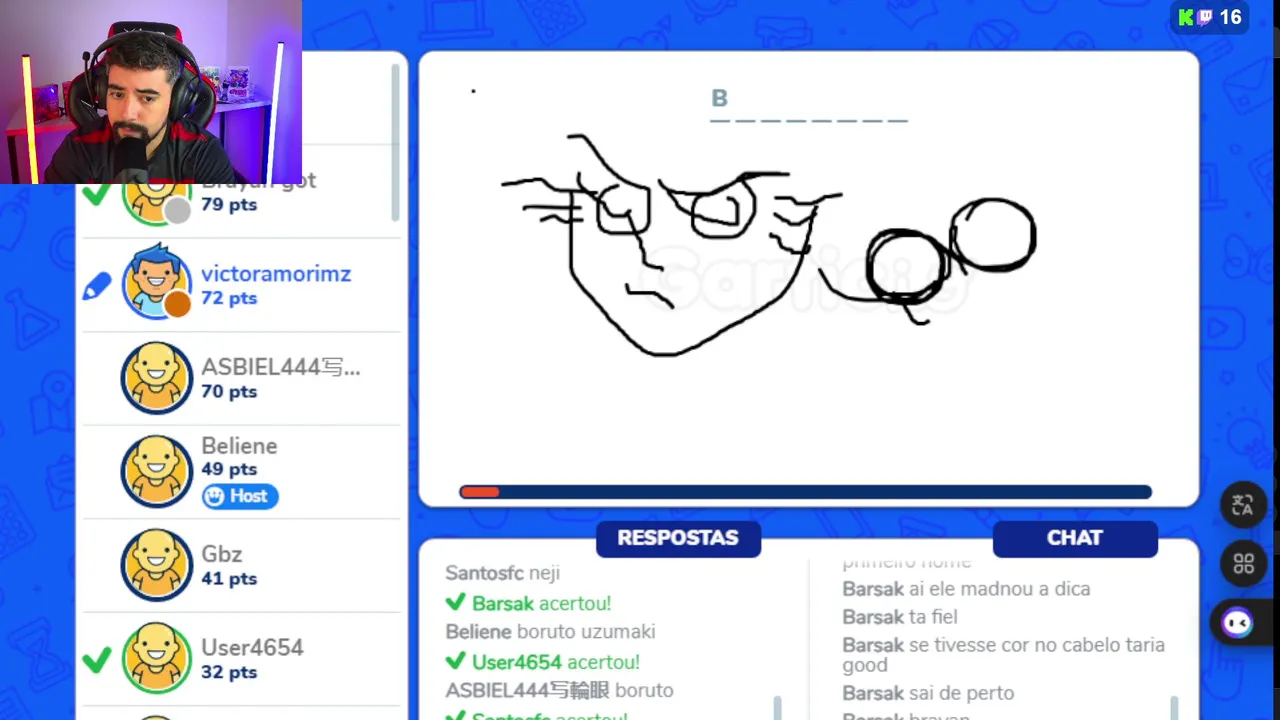Click the Twitch viewer count icon
The image size is (1280, 720).
click(x=1206, y=17)
